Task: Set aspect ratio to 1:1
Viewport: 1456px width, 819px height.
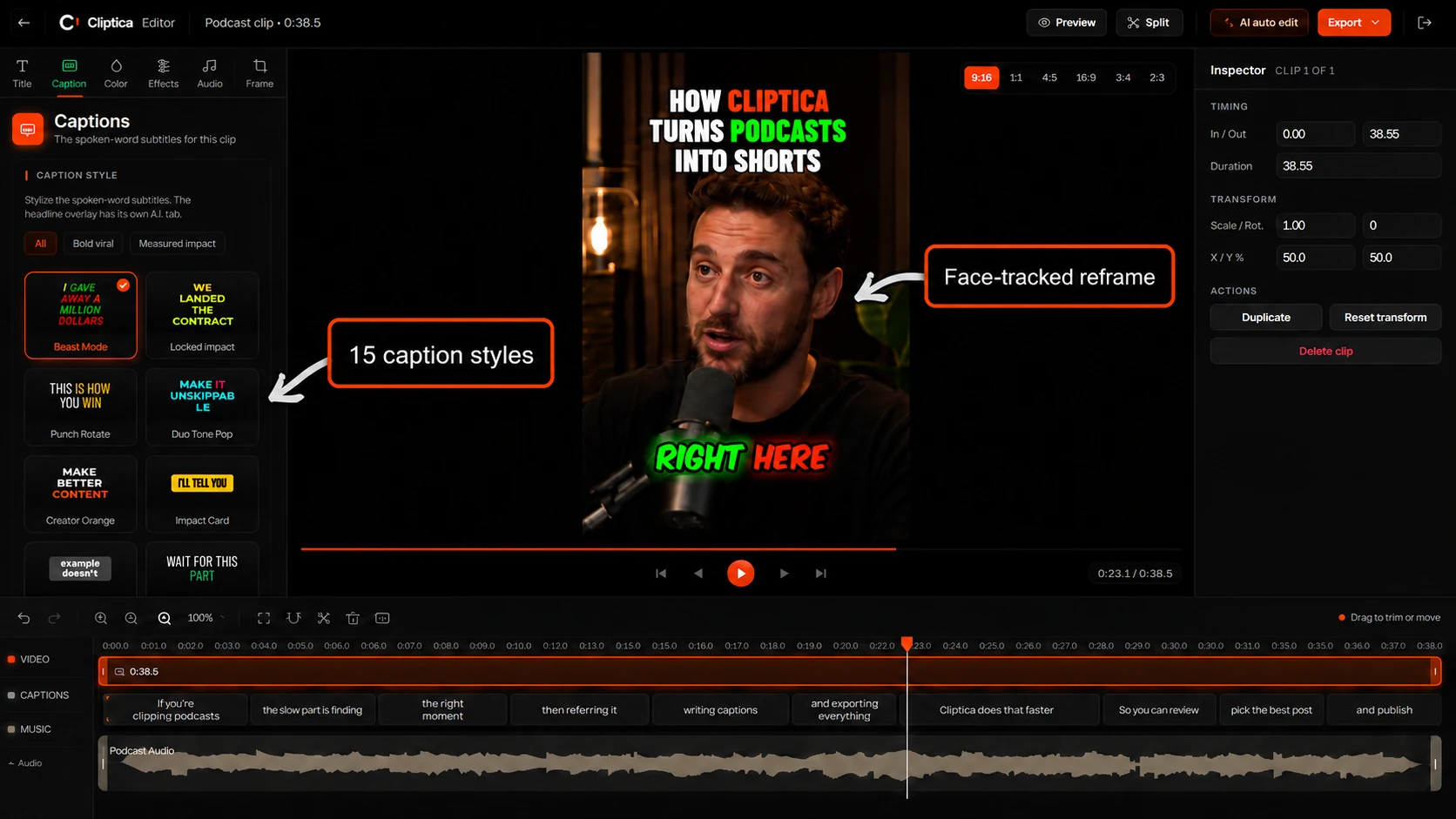Action: [x=1015, y=77]
